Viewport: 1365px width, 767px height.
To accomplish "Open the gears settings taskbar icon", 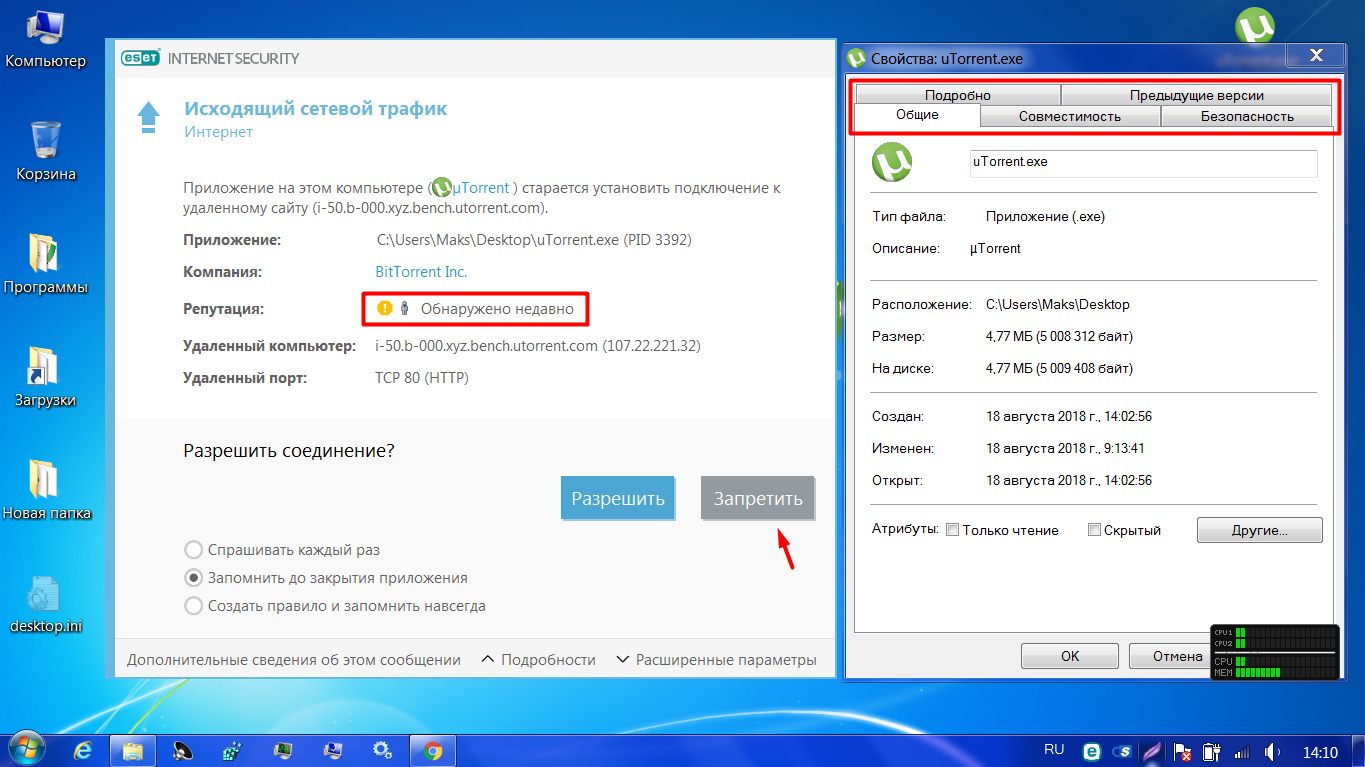I will tap(382, 750).
